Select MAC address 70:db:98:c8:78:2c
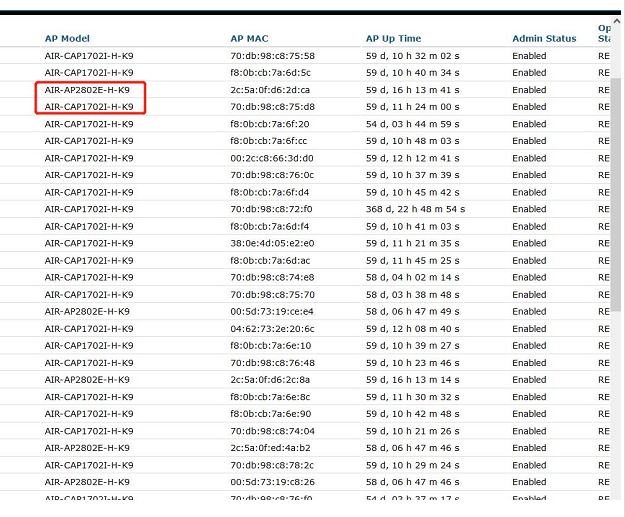Viewport: 625px width, 517px height. (272, 465)
